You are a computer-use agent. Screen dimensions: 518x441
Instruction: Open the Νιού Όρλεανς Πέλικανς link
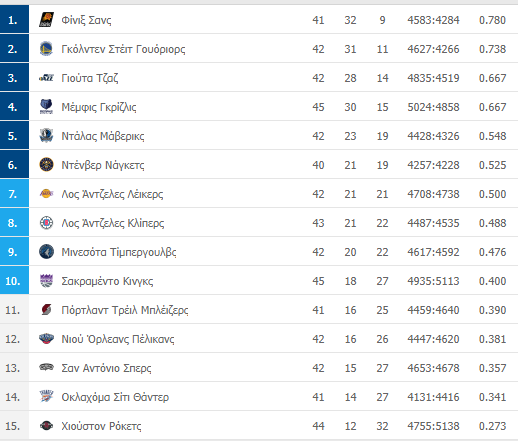click(x=118, y=339)
